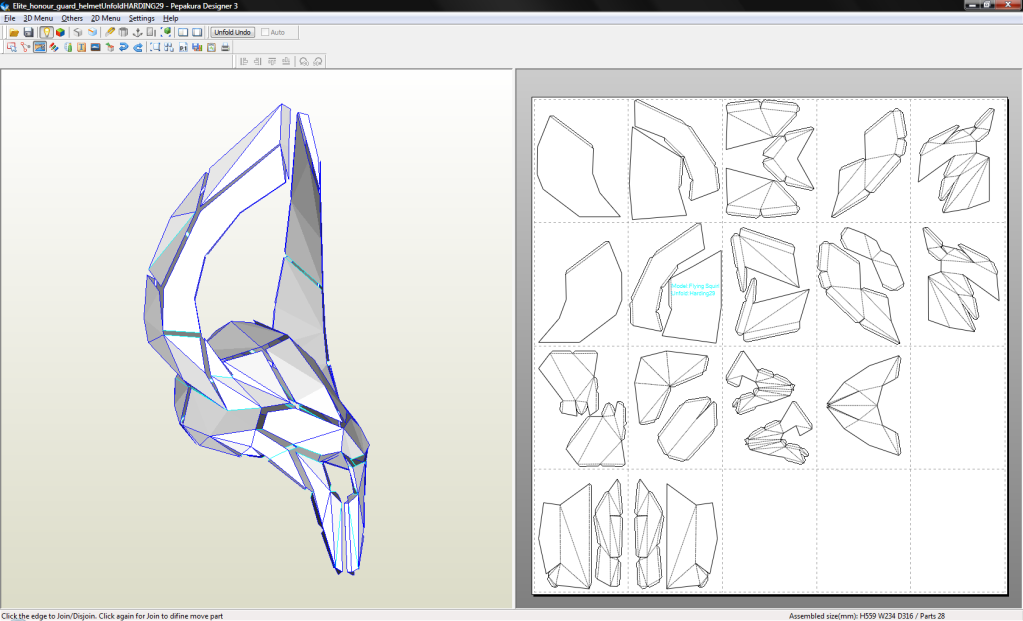This screenshot has height=621, width=1023.
Task: Click the green cube fit-view icon
Action: click(x=166, y=32)
